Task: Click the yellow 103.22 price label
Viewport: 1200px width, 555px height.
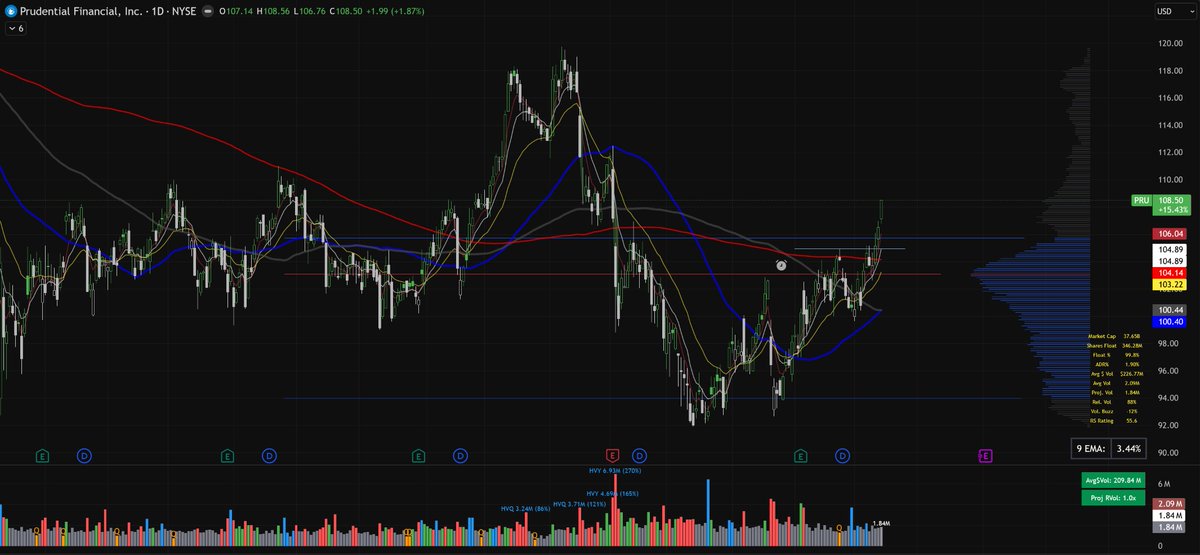Action: tap(1169, 285)
